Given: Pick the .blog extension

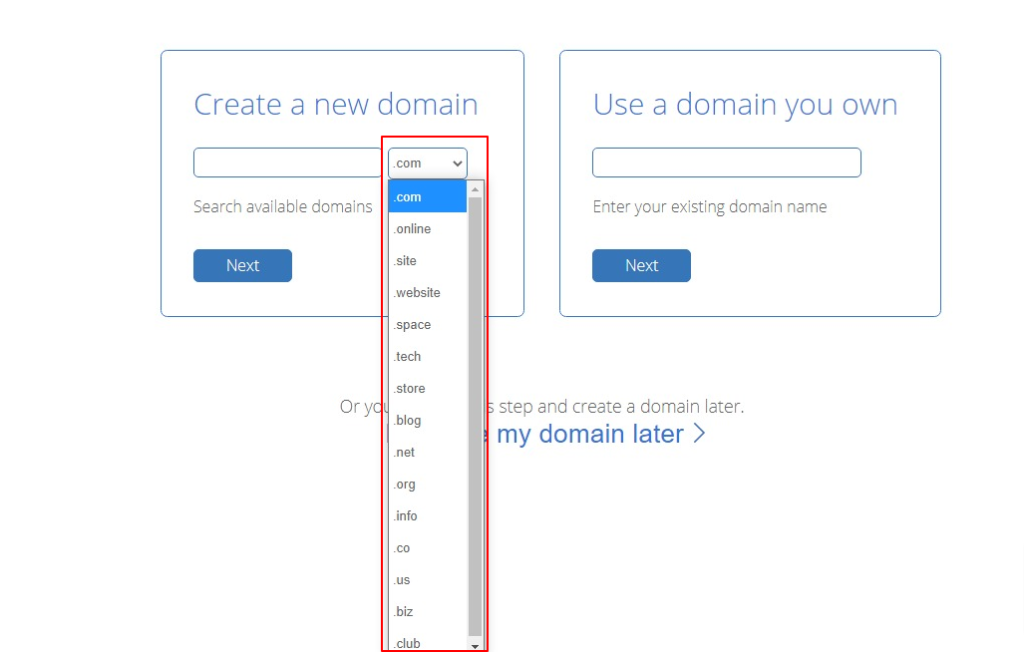Looking at the screenshot, I should (x=428, y=421).
